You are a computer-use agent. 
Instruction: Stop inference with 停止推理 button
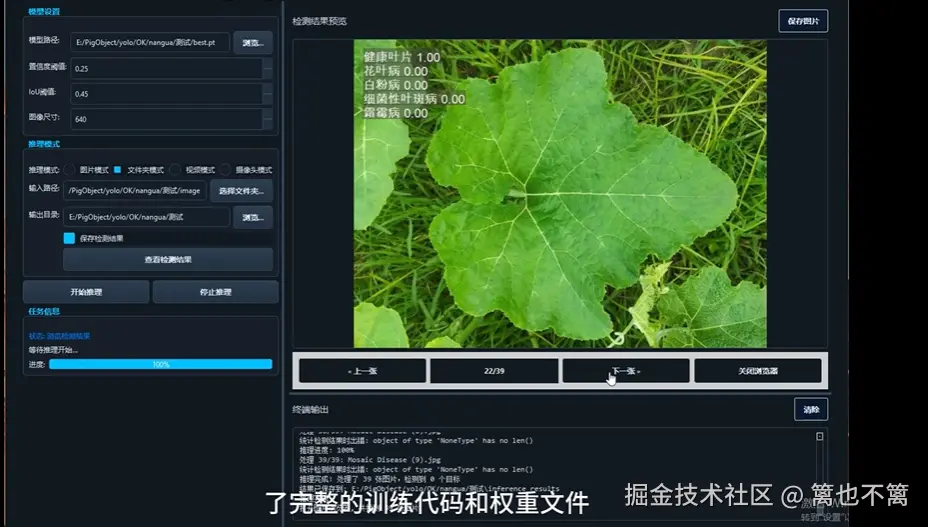(215, 292)
